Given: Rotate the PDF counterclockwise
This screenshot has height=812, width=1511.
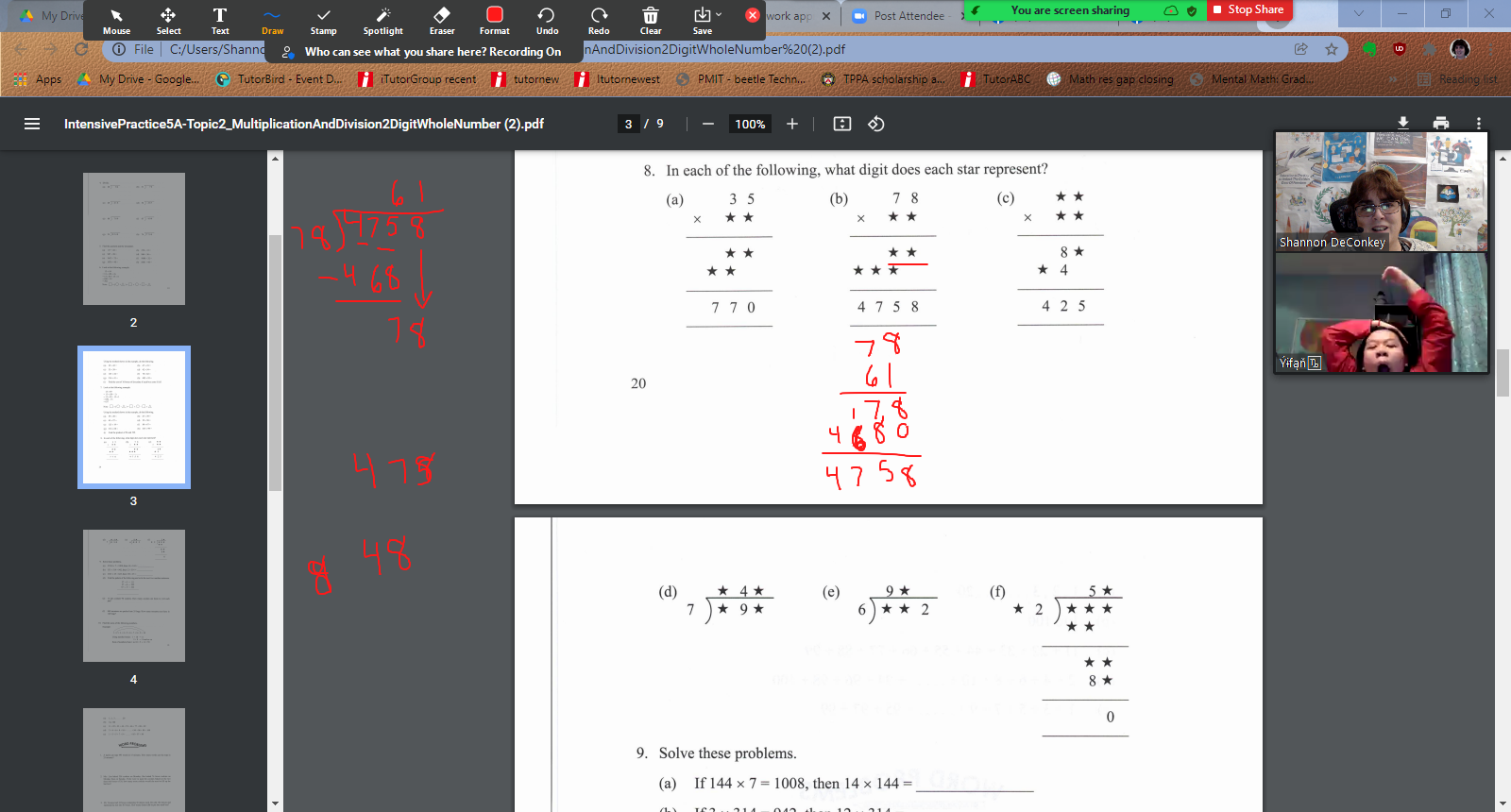Looking at the screenshot, I should click(876, 124).
